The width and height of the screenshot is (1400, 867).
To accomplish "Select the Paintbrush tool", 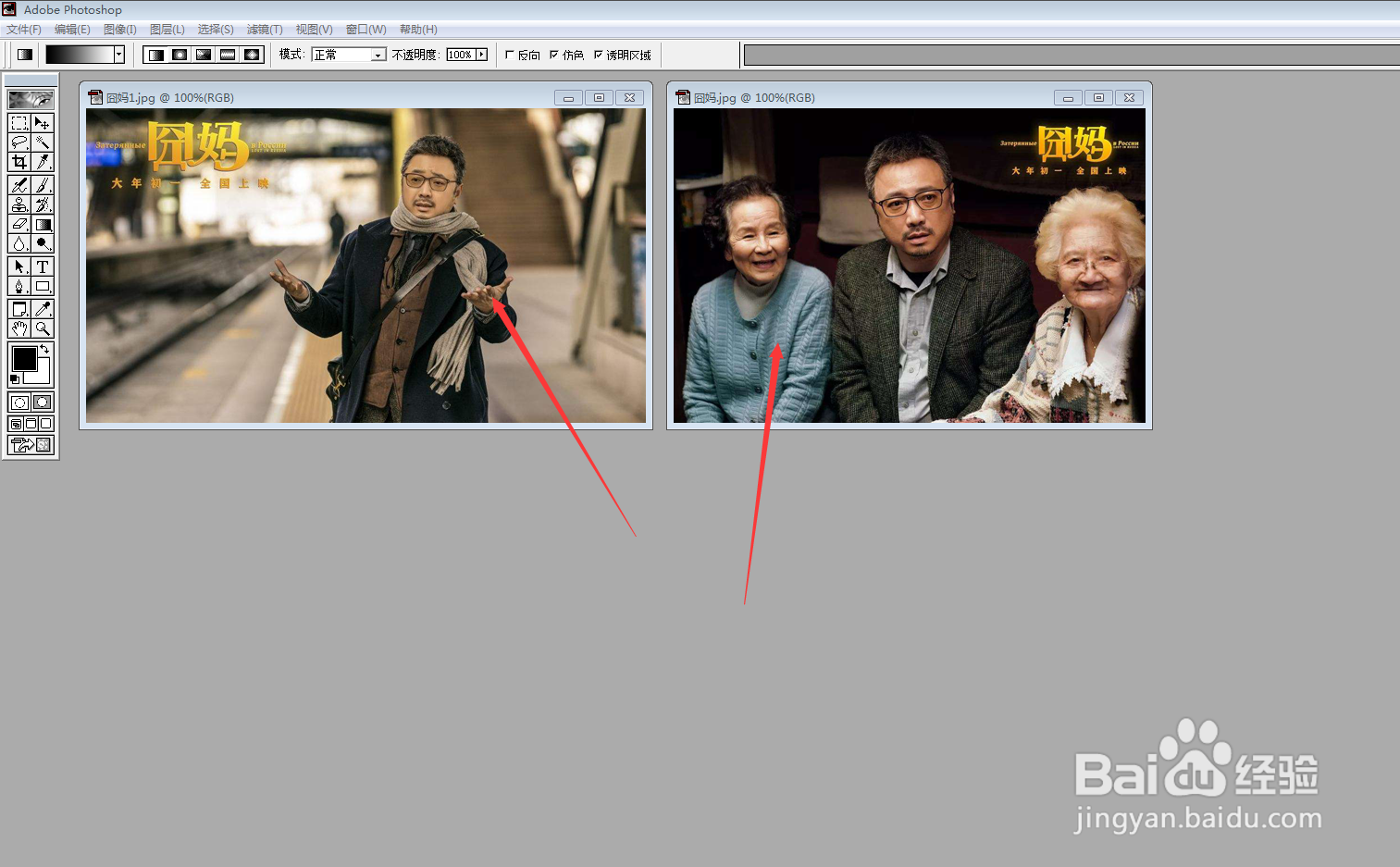I will 43,185.
